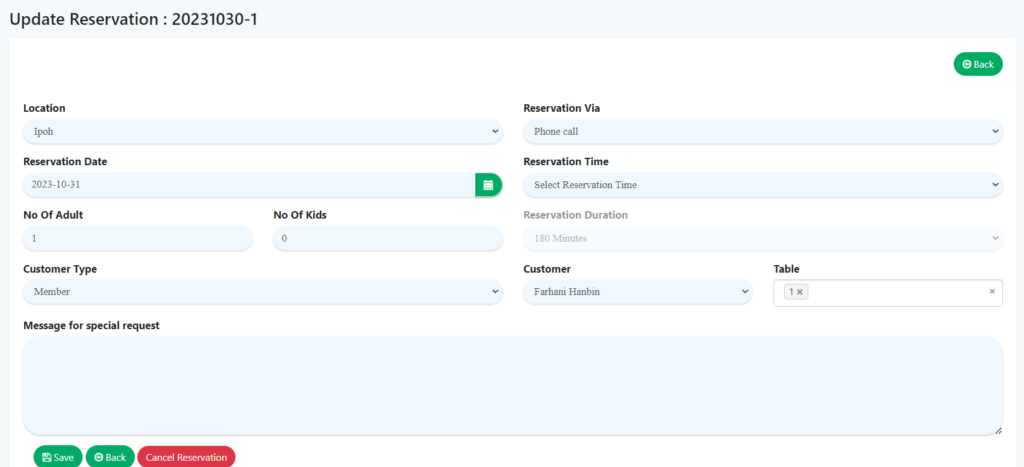Click the Back button next to Save
This screenshot has height=467, width=1024.
coord(110,457)
